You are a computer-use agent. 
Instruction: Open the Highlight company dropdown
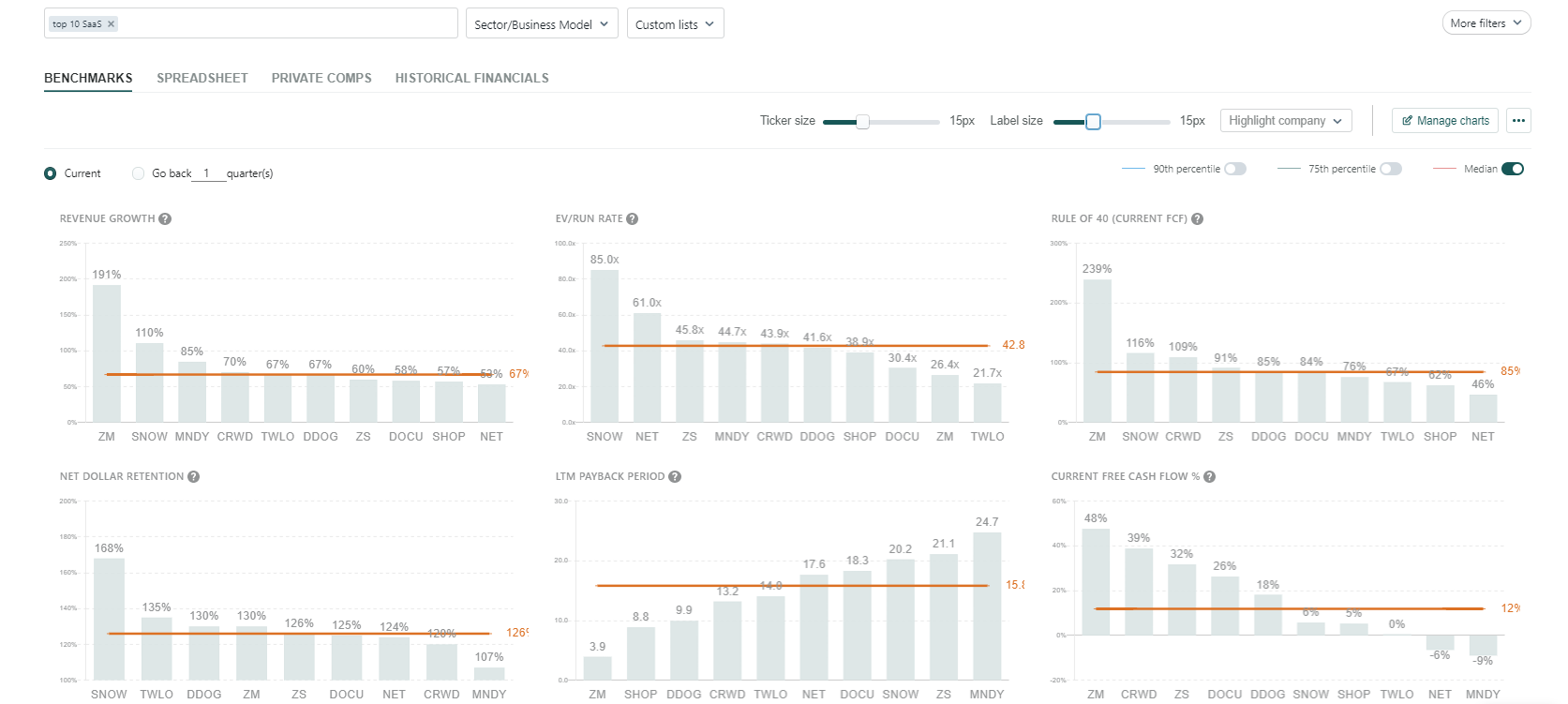(1286, 120)
